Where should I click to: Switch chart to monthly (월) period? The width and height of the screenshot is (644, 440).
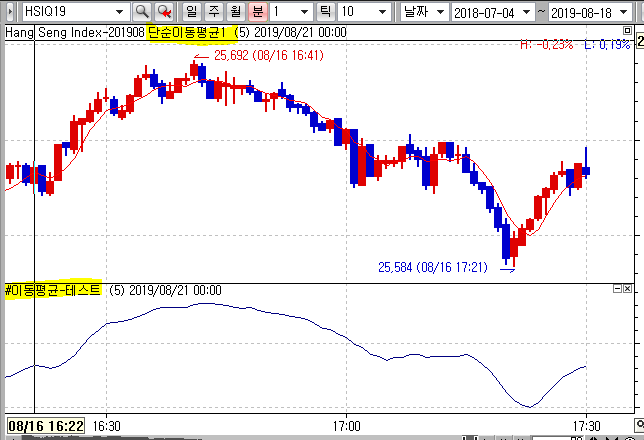tap(235, 11)
